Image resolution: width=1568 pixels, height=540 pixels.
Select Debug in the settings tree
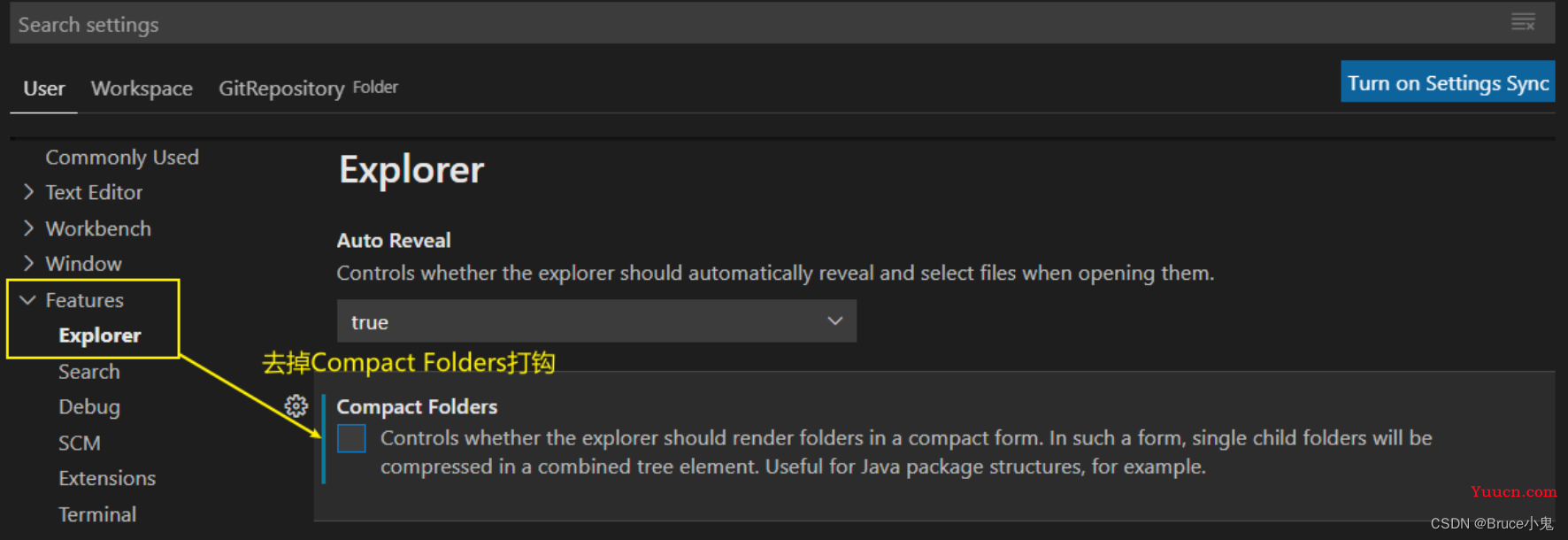(89, 407)
